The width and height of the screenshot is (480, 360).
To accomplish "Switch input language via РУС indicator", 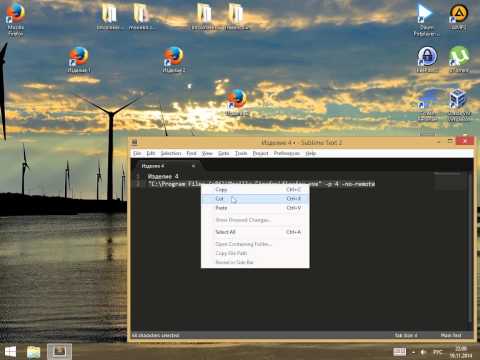I will coord(438,352).
